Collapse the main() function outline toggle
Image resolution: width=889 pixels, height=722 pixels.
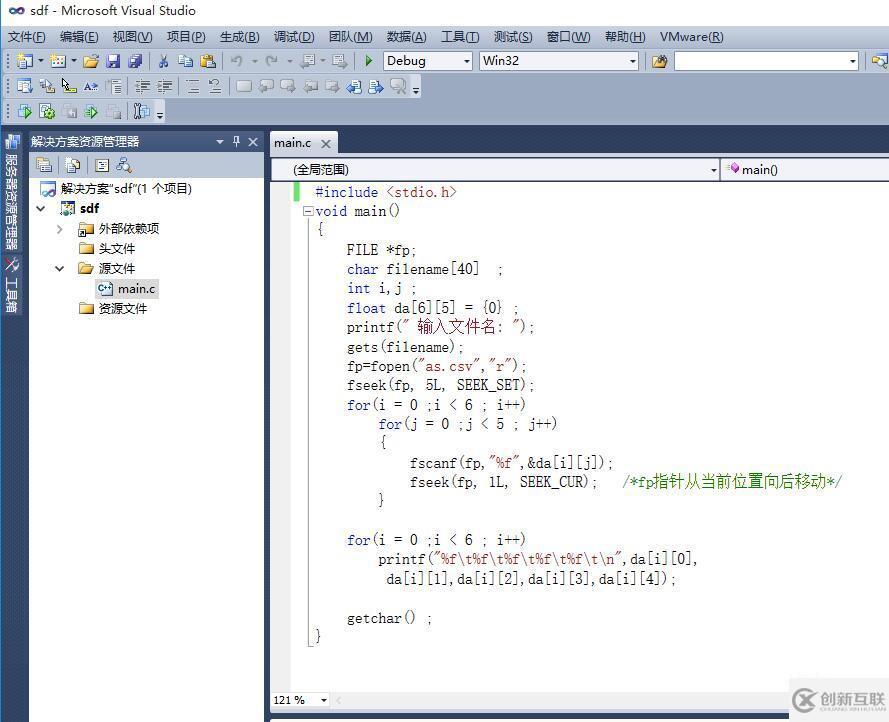coord(308,211)
